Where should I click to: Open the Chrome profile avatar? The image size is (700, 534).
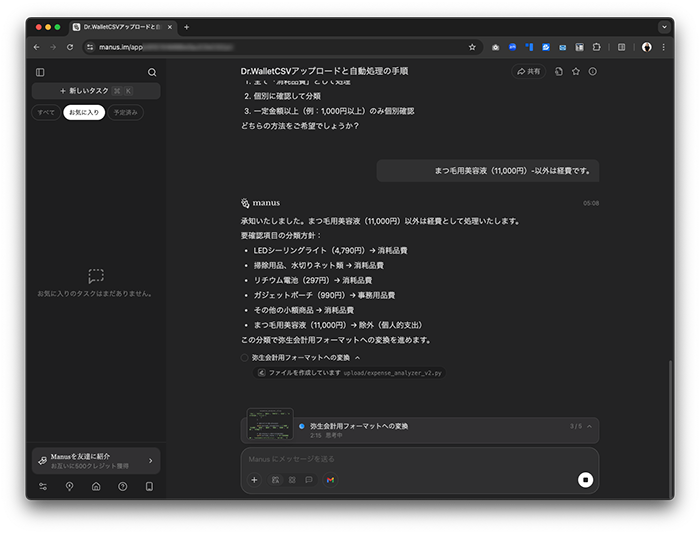pos(646,47)
